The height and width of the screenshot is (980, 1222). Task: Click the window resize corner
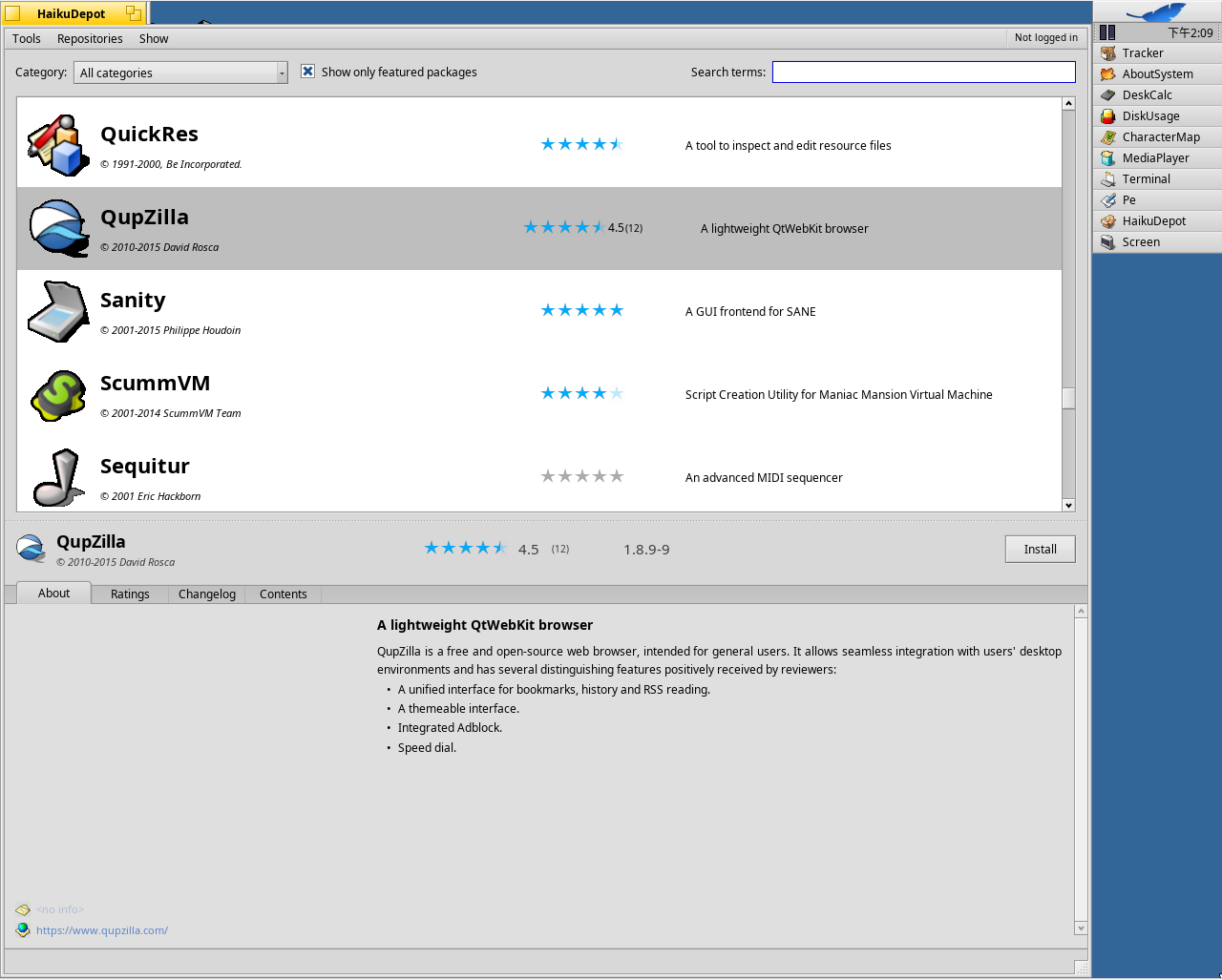point(1082,969)
